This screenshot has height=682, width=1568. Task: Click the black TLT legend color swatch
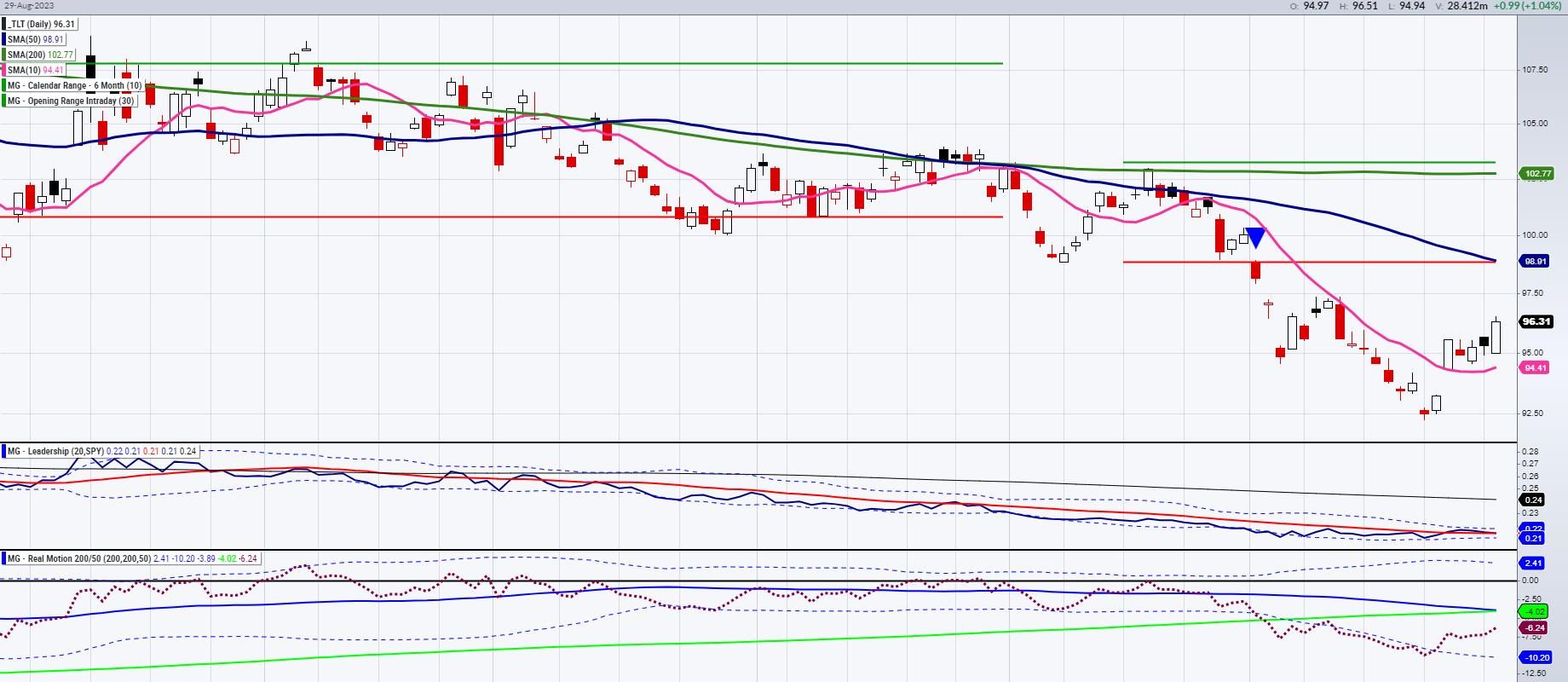tap(3, 24)
